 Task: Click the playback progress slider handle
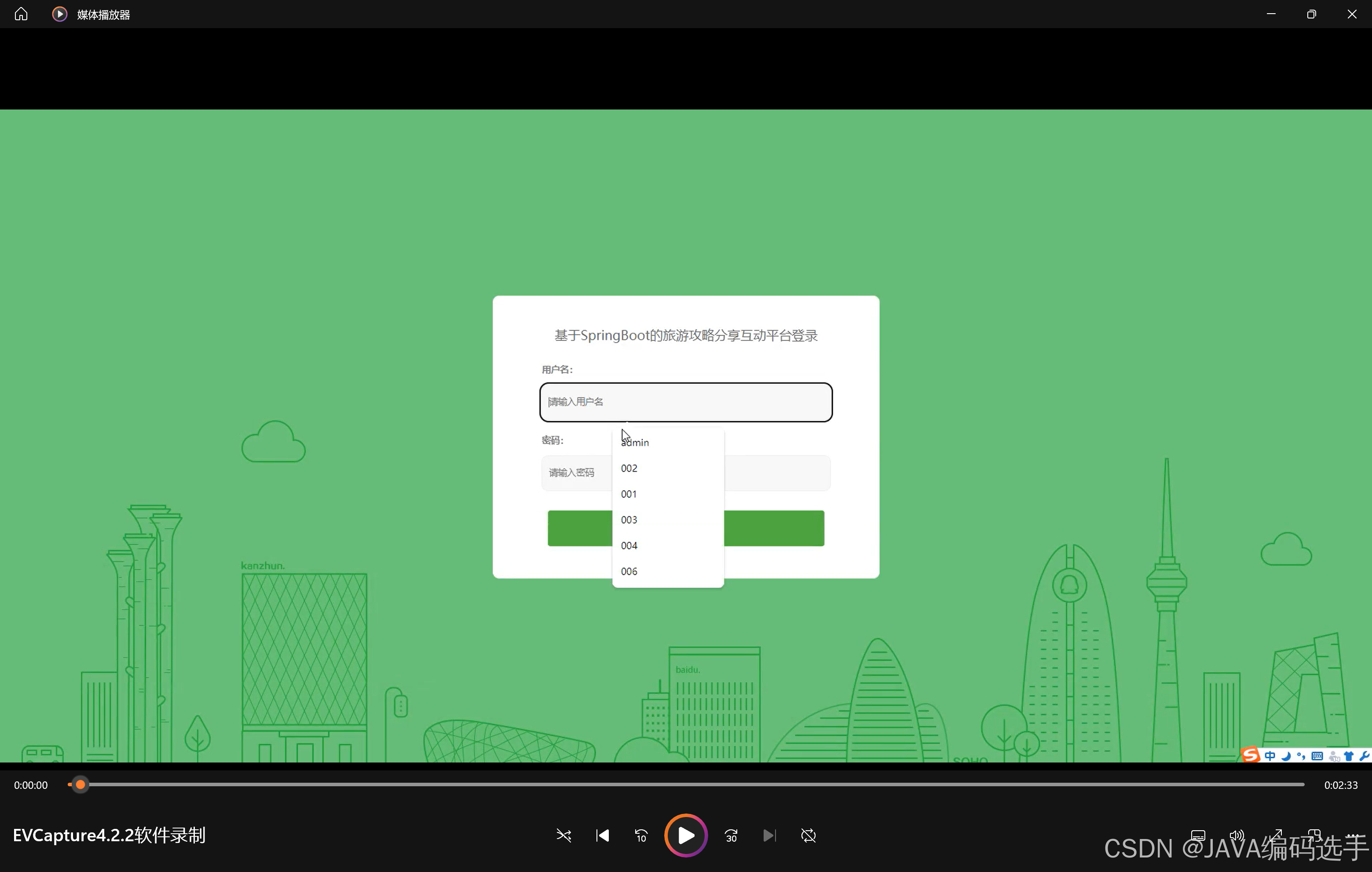pyautogui.click(x=80, y=784)
